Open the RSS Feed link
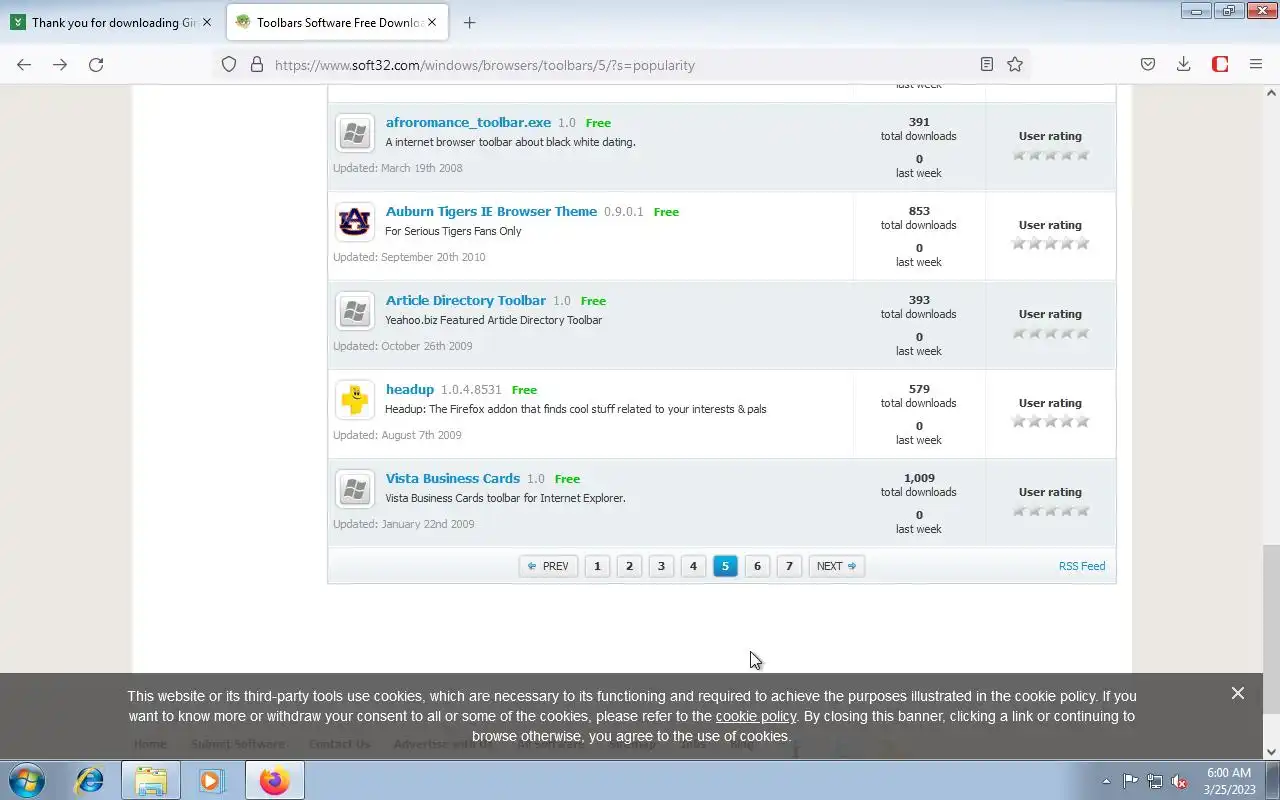 1082,566
